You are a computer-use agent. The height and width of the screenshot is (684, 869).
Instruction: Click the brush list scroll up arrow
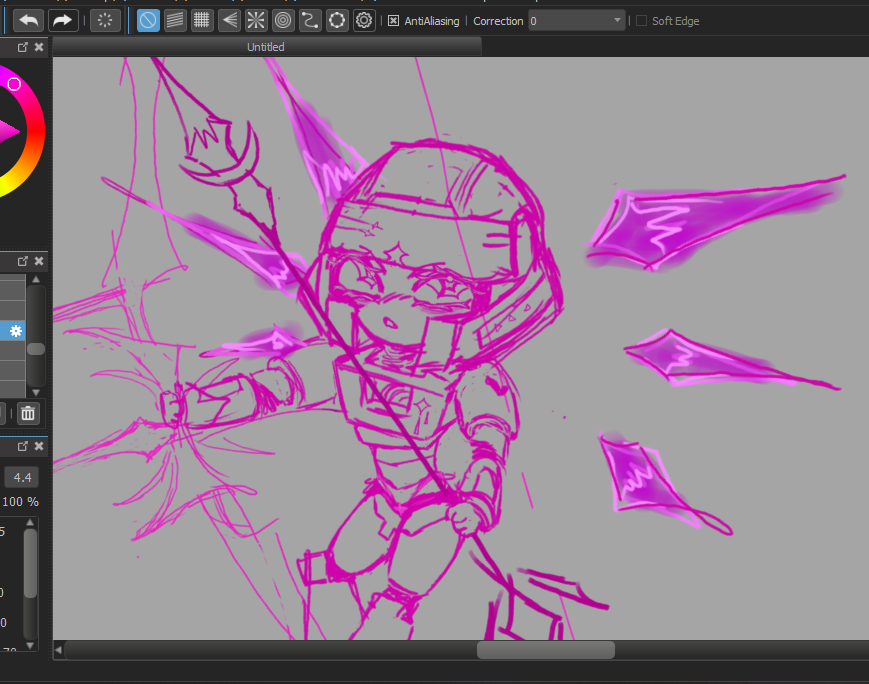click(30, 522)
